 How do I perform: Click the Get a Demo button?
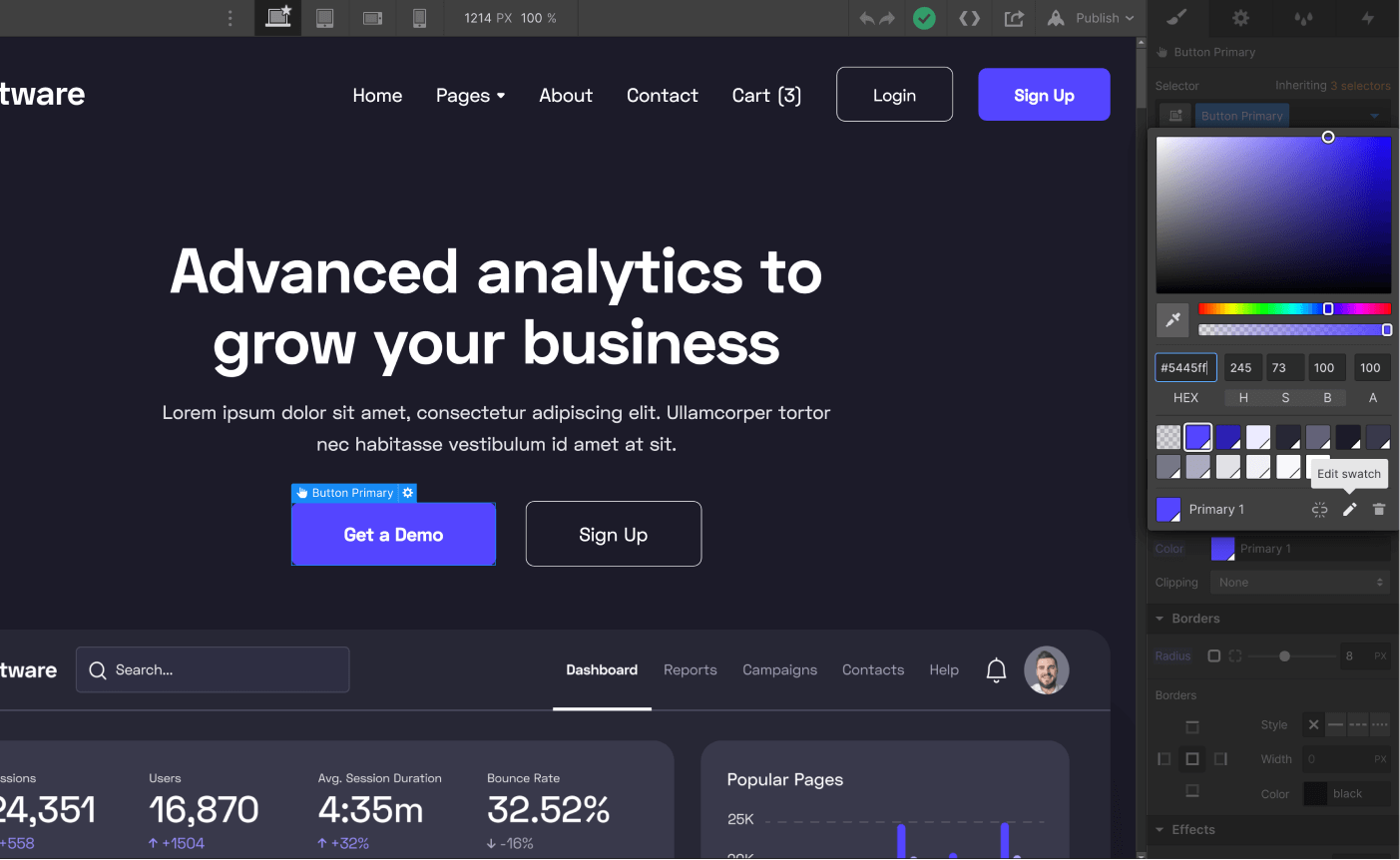click(393, 534)
